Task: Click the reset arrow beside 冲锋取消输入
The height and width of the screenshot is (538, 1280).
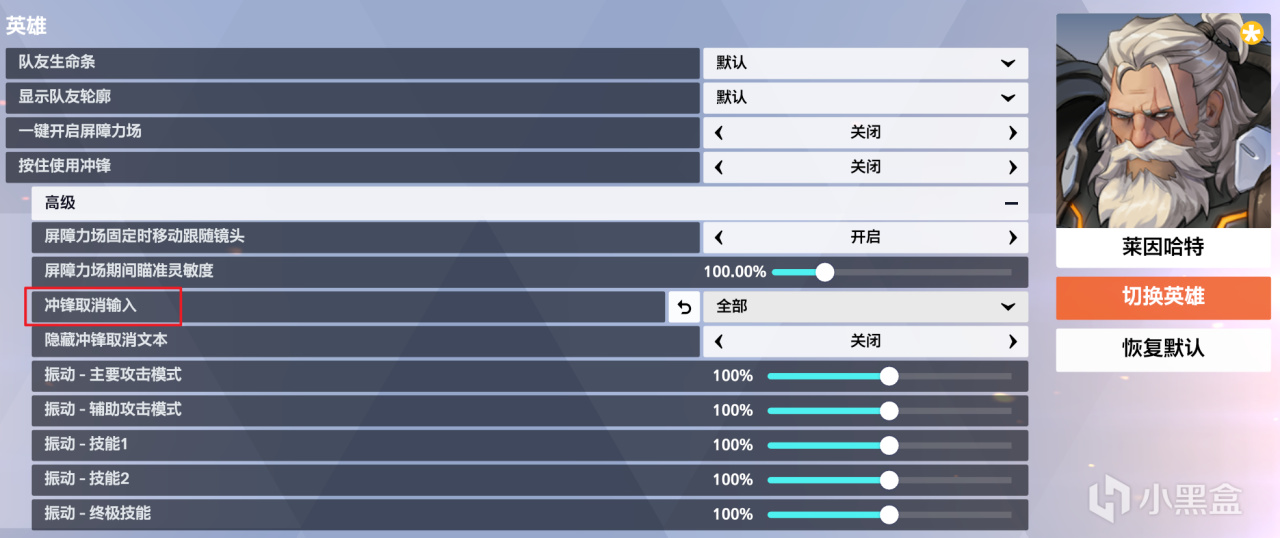Action: click(684, 307)
